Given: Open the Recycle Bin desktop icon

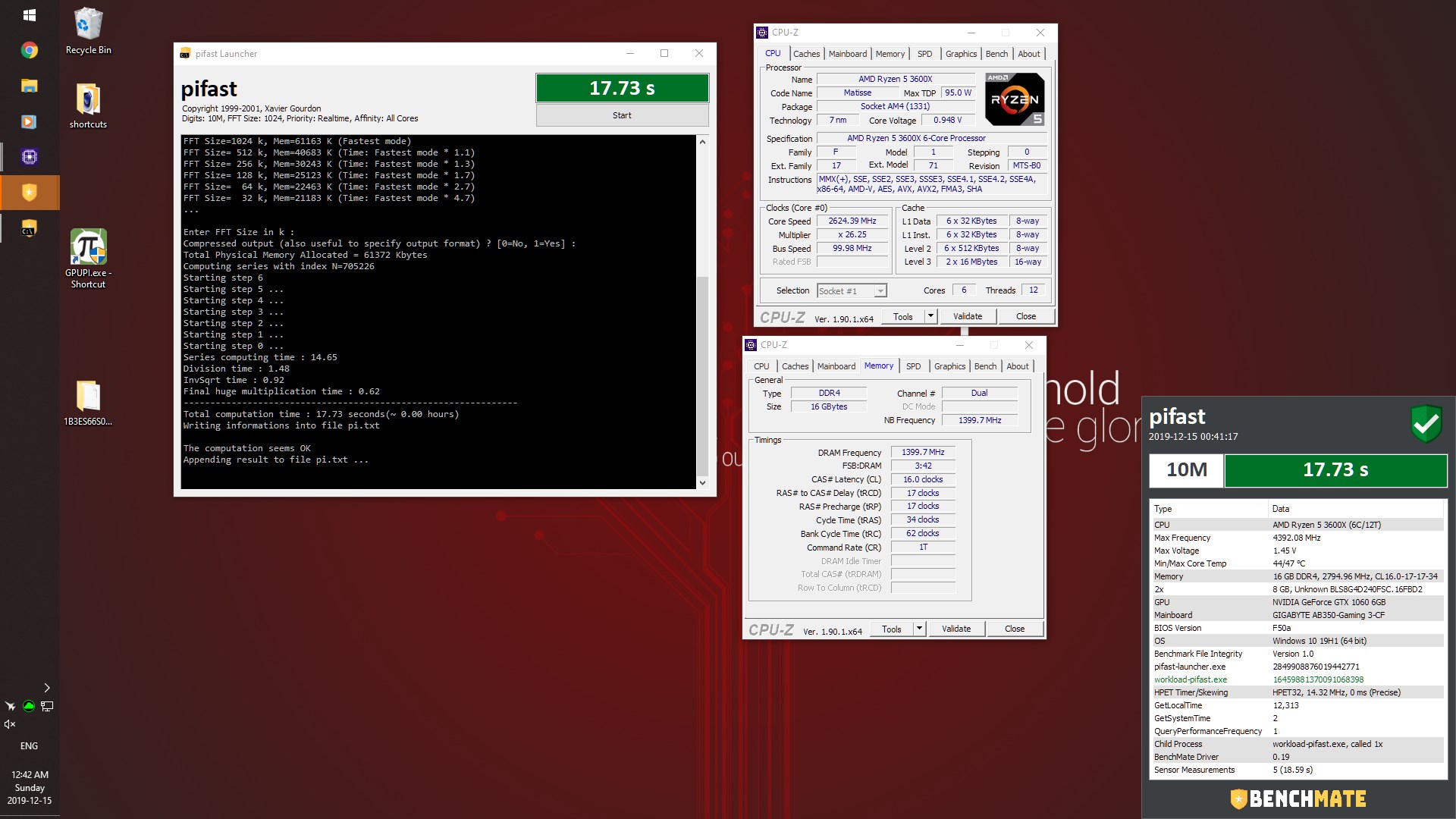Looking at the screenshot, I should (x=88, y=31).
